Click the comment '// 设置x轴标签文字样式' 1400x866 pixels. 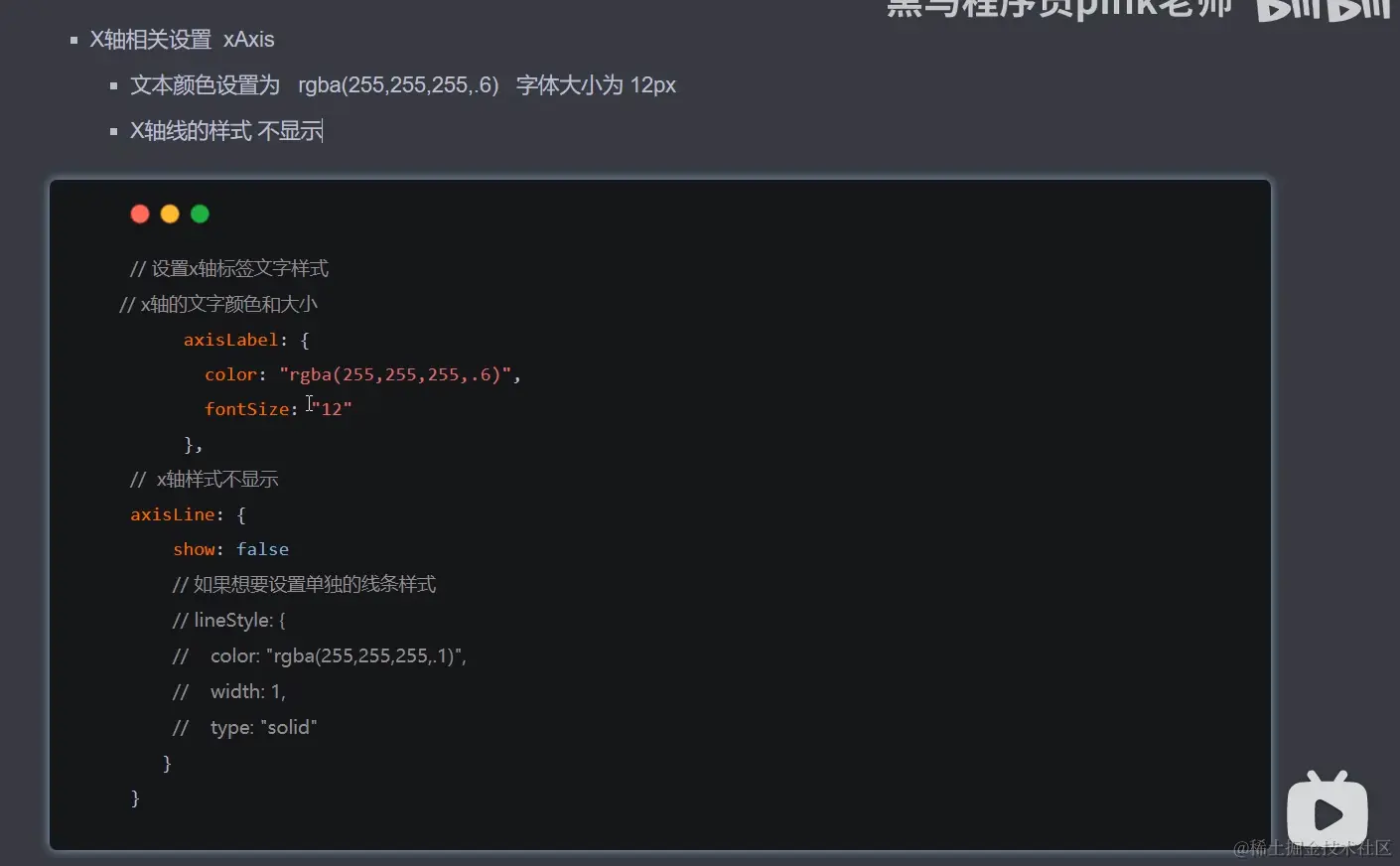(x=229, y=268)
